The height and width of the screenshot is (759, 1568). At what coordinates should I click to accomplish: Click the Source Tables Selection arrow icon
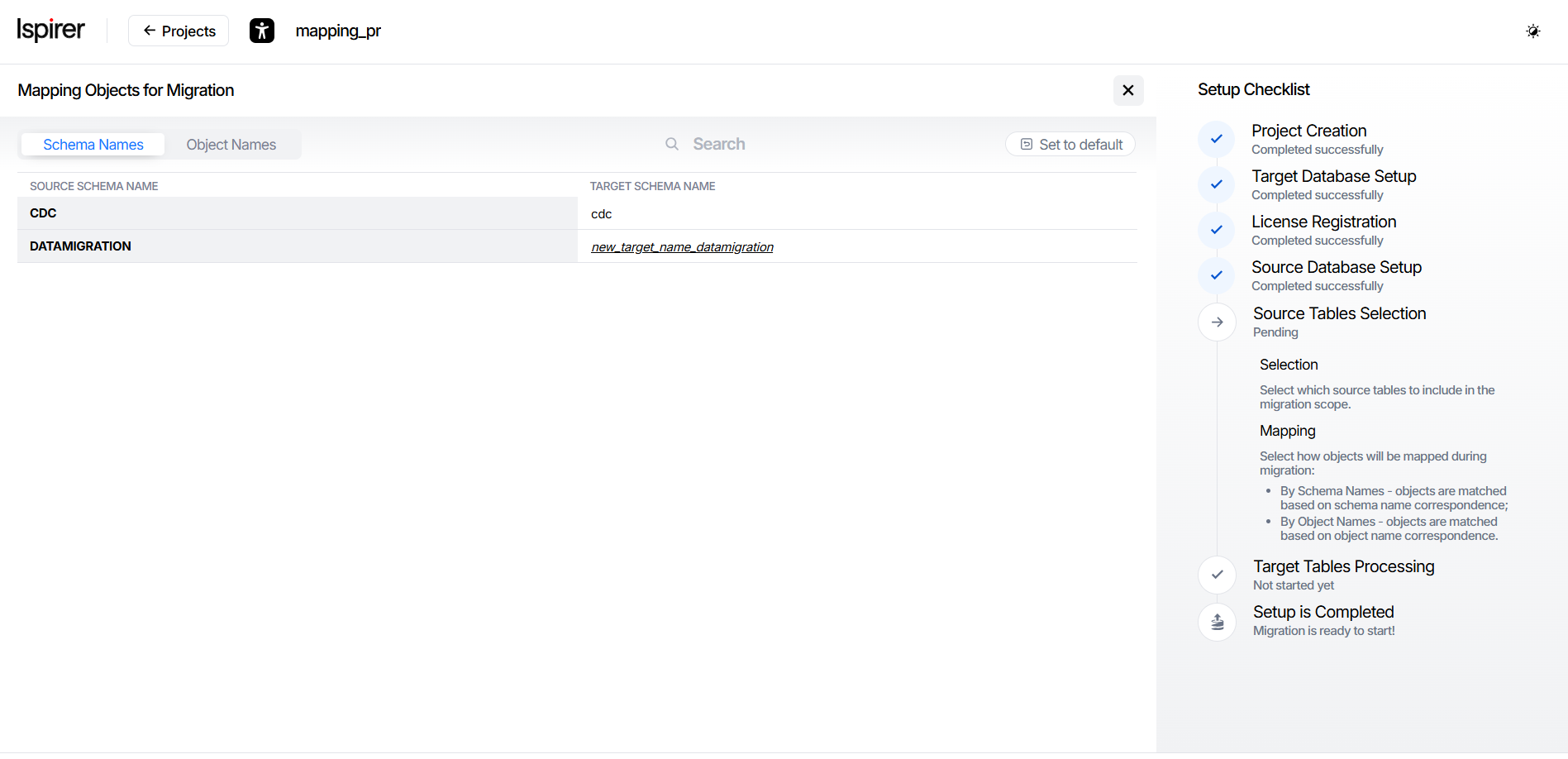point(1217,322)
